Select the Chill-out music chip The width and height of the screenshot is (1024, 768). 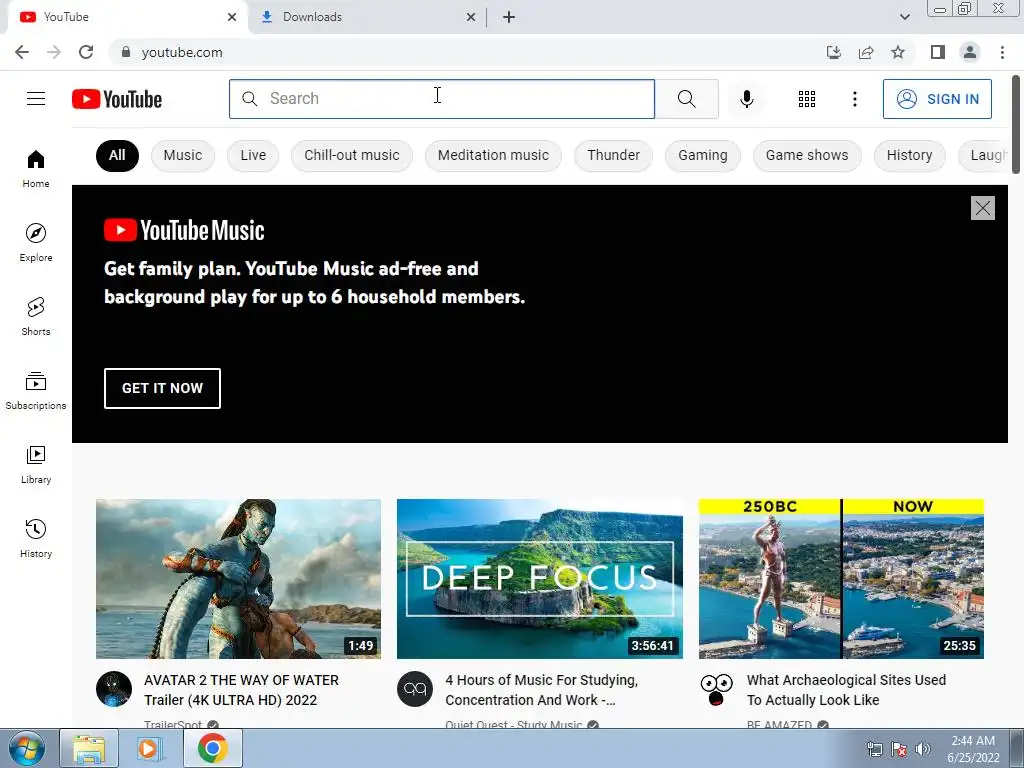pos(351,155)
